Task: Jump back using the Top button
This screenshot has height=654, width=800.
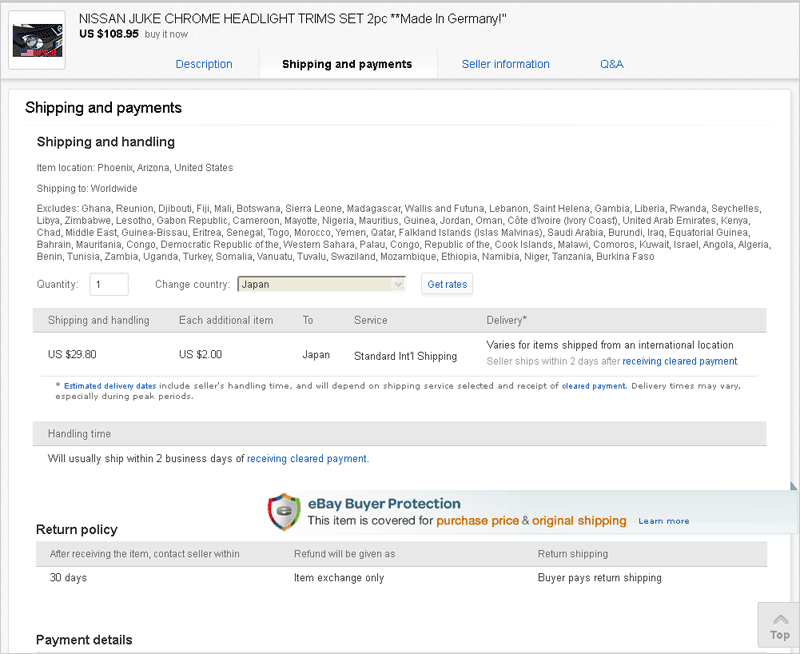Action: (x=779, y=627)
